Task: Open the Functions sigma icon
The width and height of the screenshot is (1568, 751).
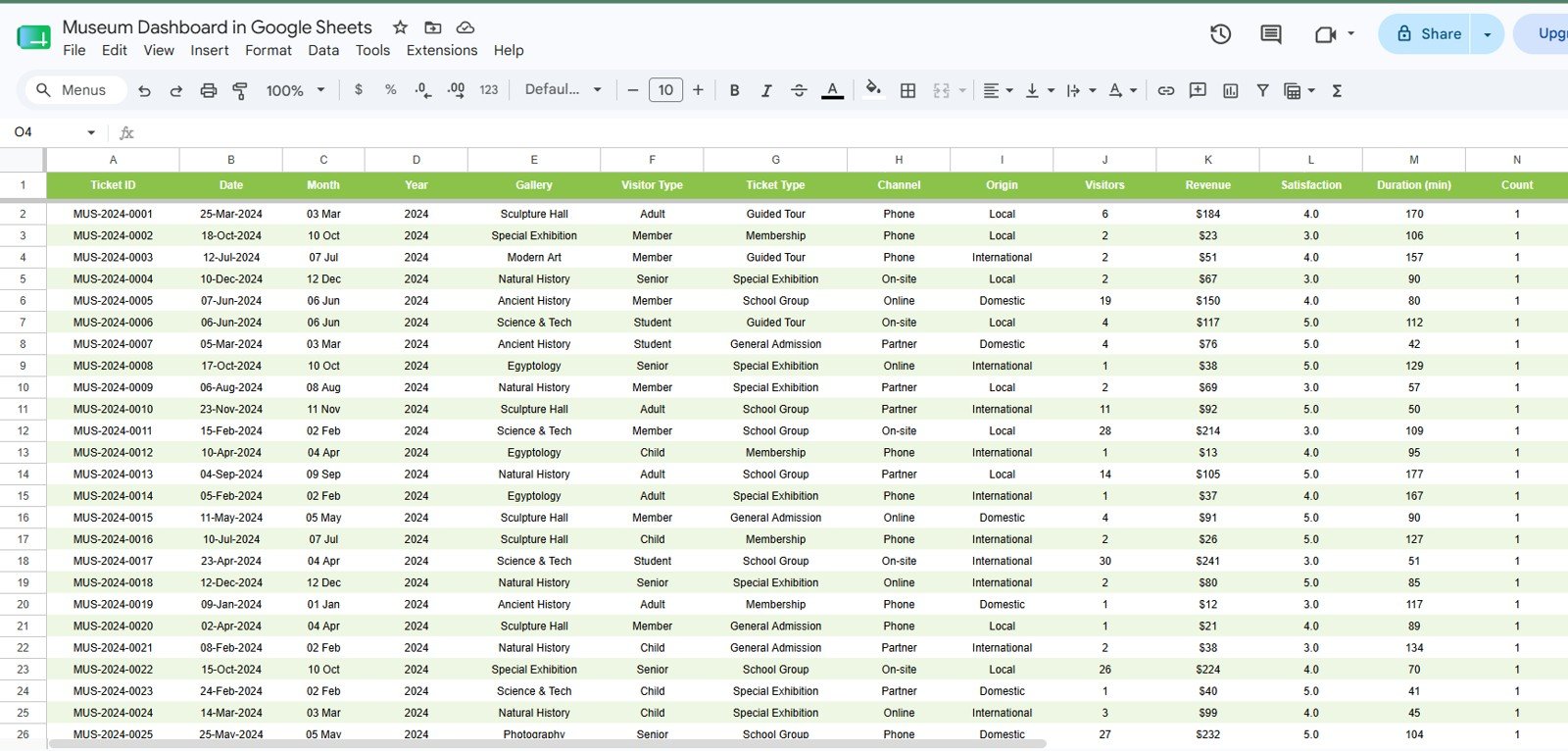Action: coord(1337,90)
